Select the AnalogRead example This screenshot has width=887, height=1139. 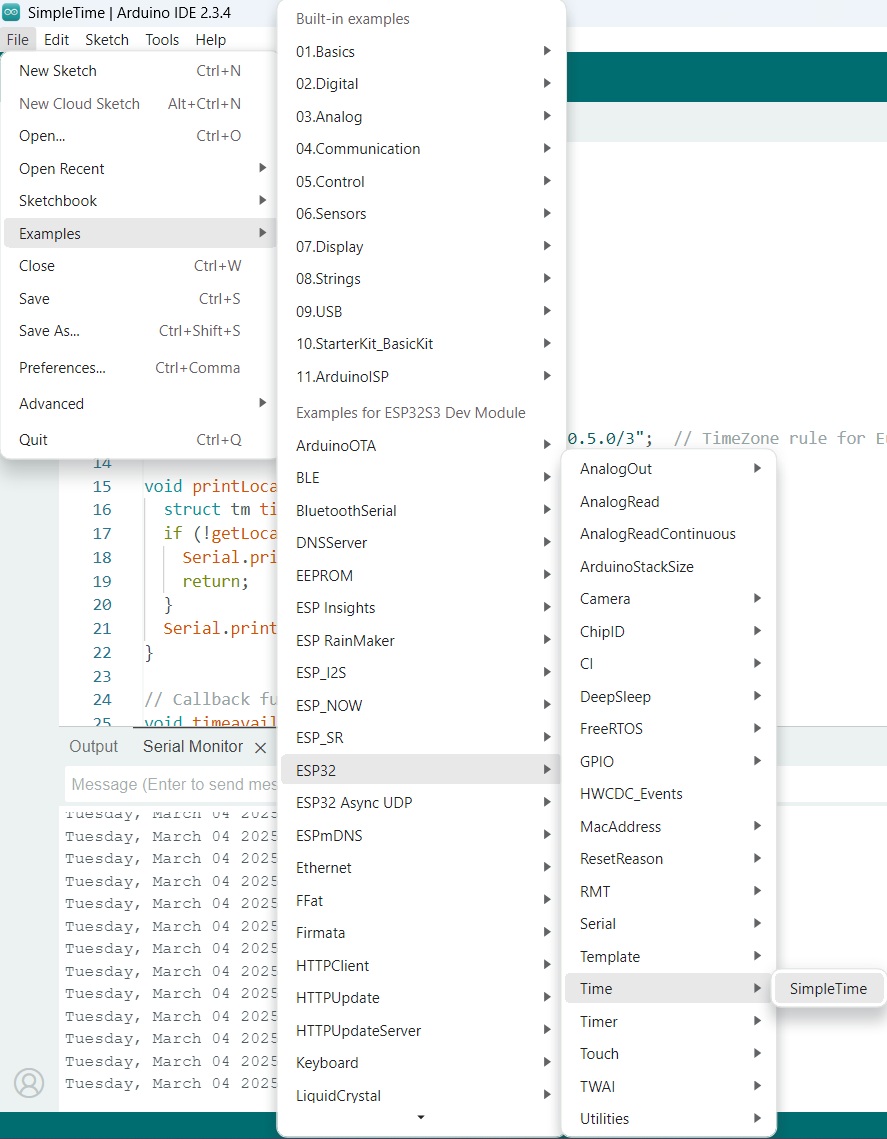[x=670, y=501]
